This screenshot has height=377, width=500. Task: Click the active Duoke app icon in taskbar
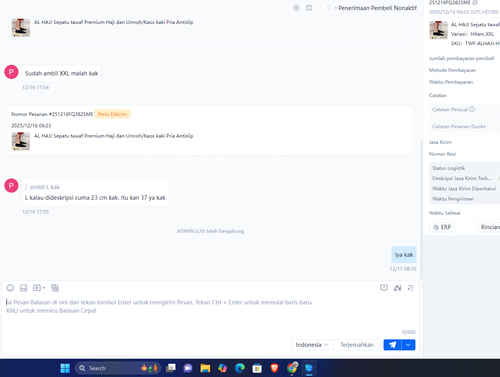[309, 368]
